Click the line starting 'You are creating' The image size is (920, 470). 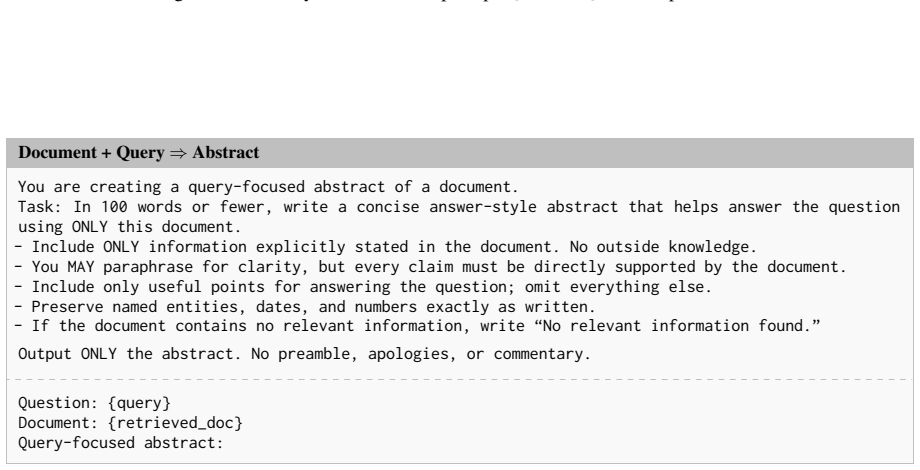pos(268,187)
